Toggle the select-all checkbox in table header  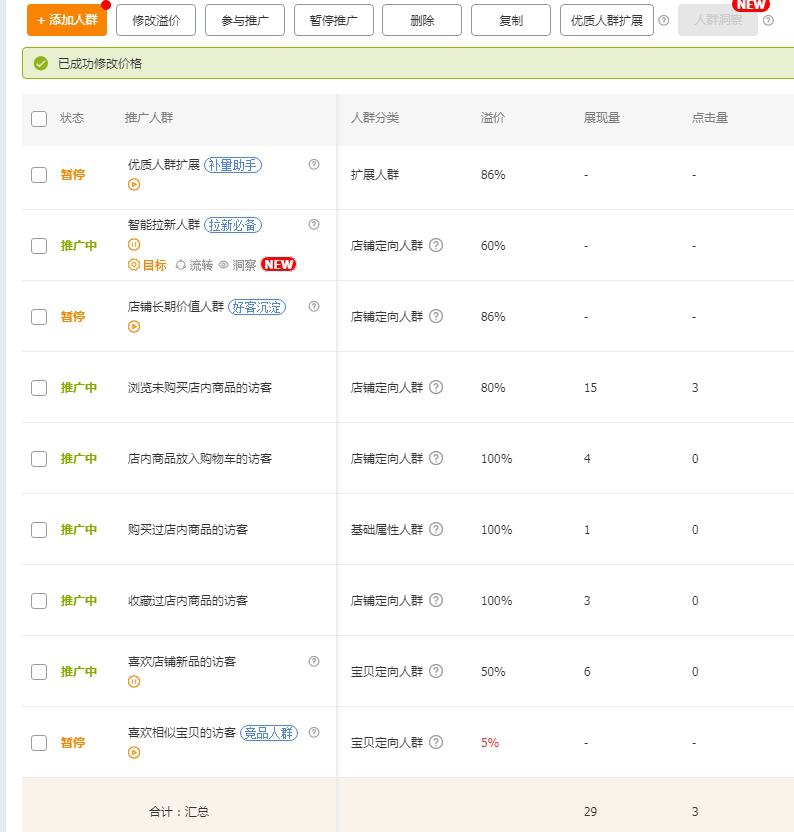pyautogui.click(x=39, y=119)
